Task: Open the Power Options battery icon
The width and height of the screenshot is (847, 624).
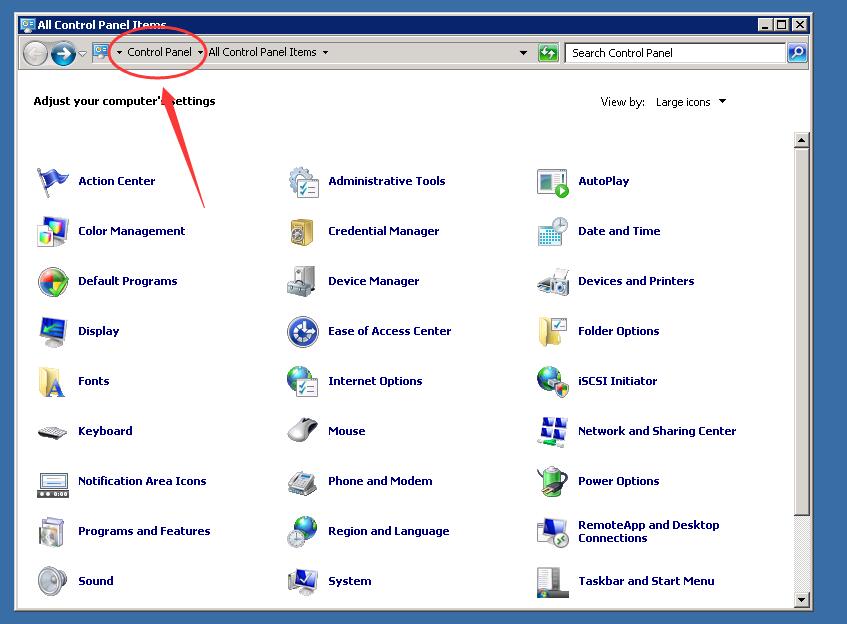Action: (552, 482)
